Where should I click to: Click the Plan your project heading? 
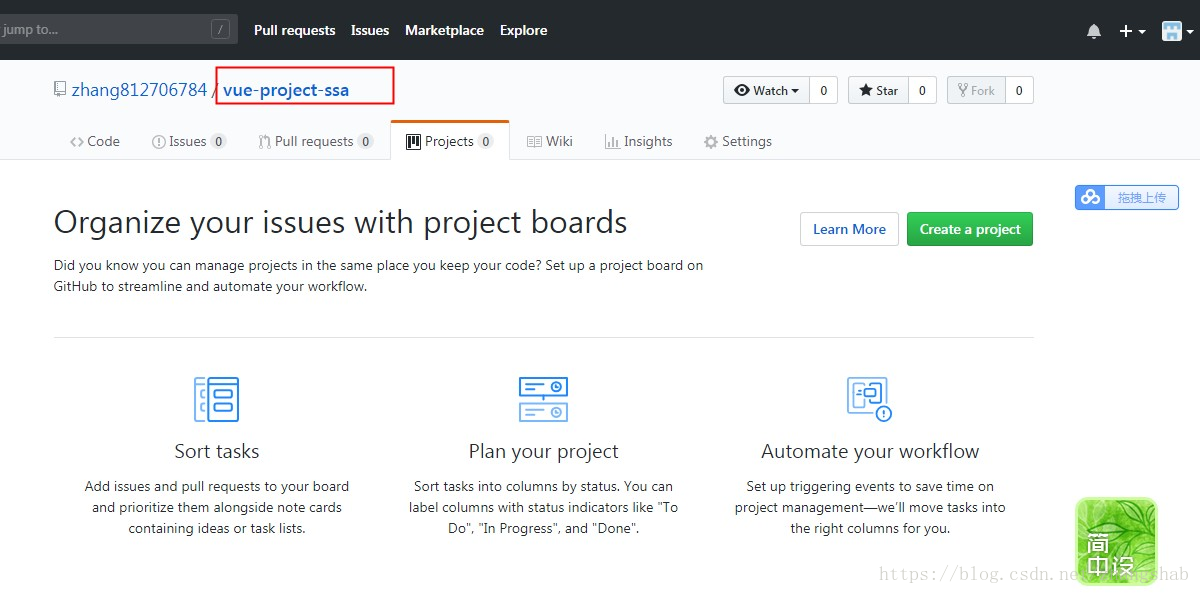[544, 451]
